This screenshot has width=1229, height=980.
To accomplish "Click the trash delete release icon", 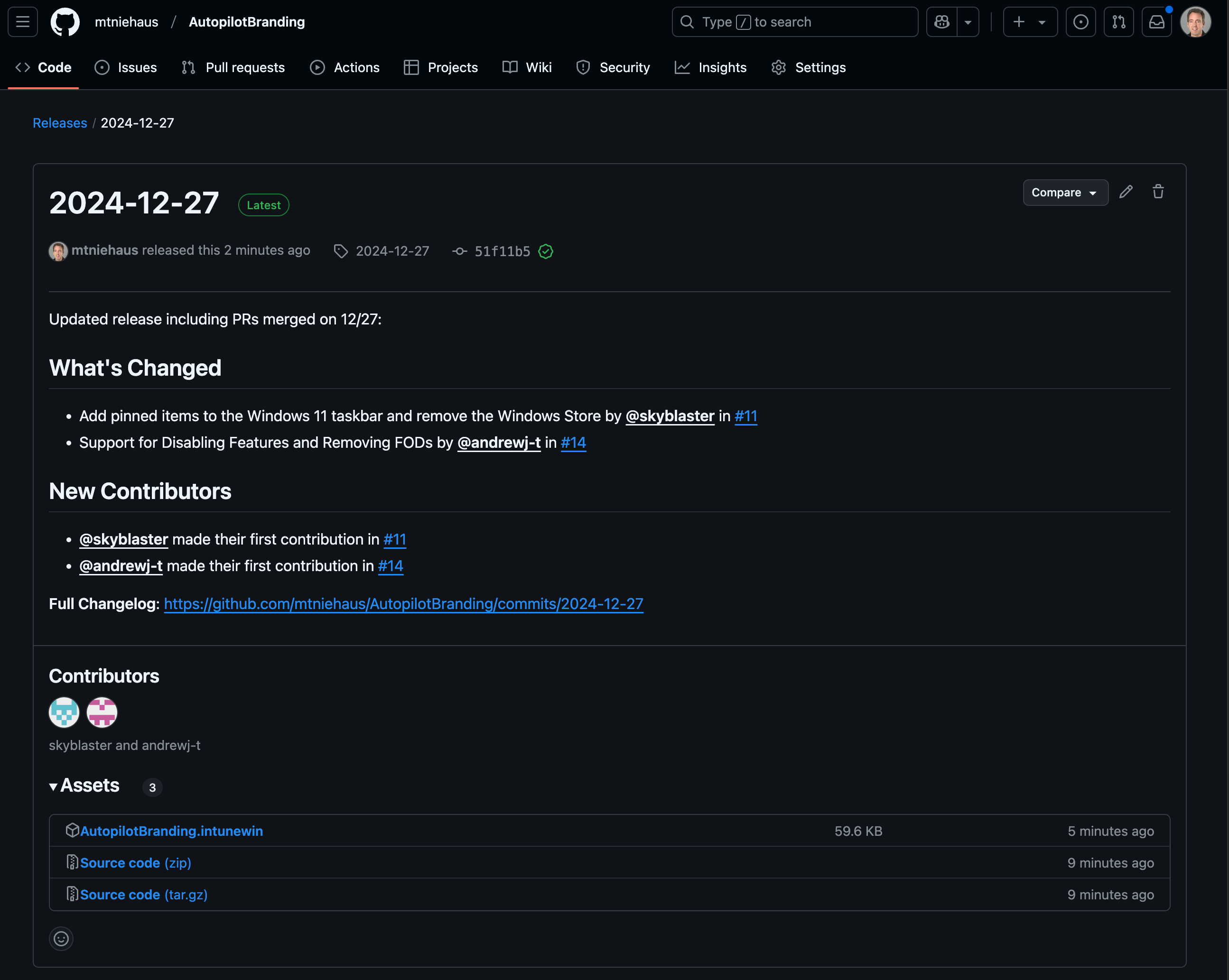I will coord(1158,192).
